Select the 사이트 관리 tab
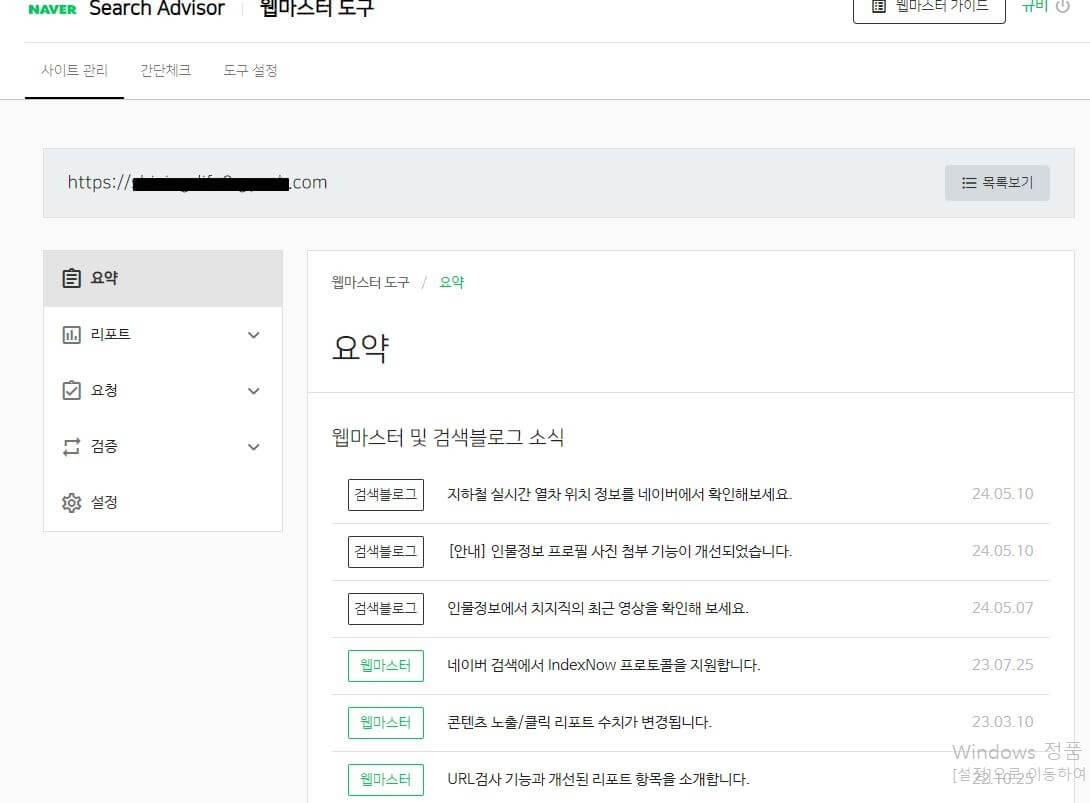 [x=74, y=70]
